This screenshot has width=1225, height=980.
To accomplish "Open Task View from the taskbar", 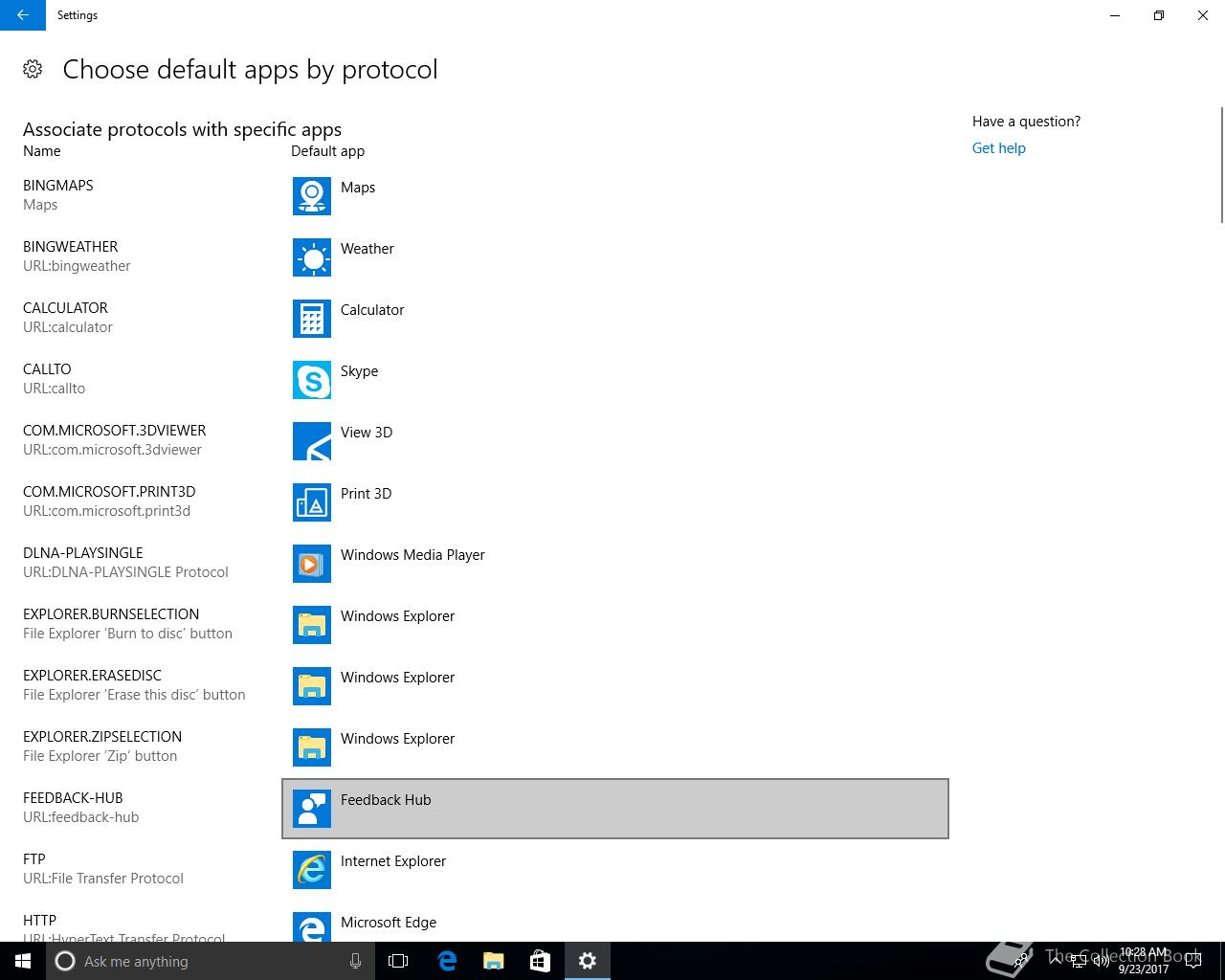I will pyautogui.click(x=398, y=961).
